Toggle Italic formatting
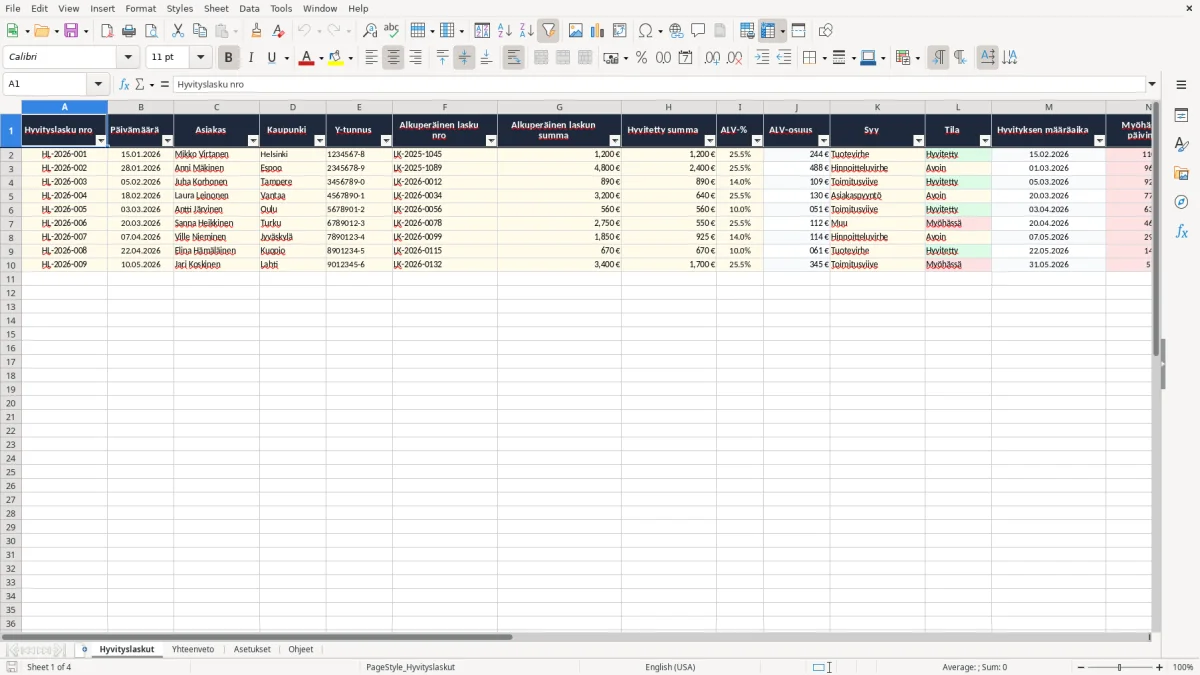Screen dimensions: 1200x675 point(250,58)
